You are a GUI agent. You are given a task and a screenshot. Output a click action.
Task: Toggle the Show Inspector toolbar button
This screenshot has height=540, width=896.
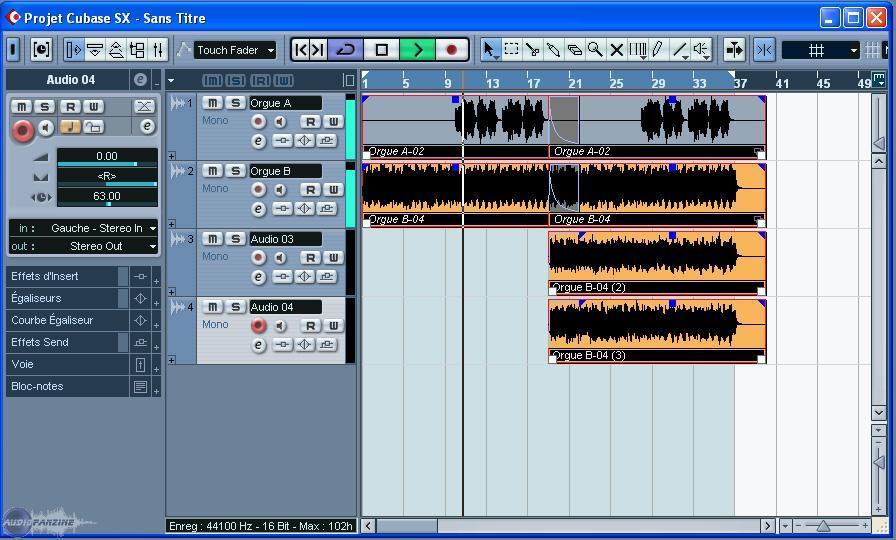point(74,50)
